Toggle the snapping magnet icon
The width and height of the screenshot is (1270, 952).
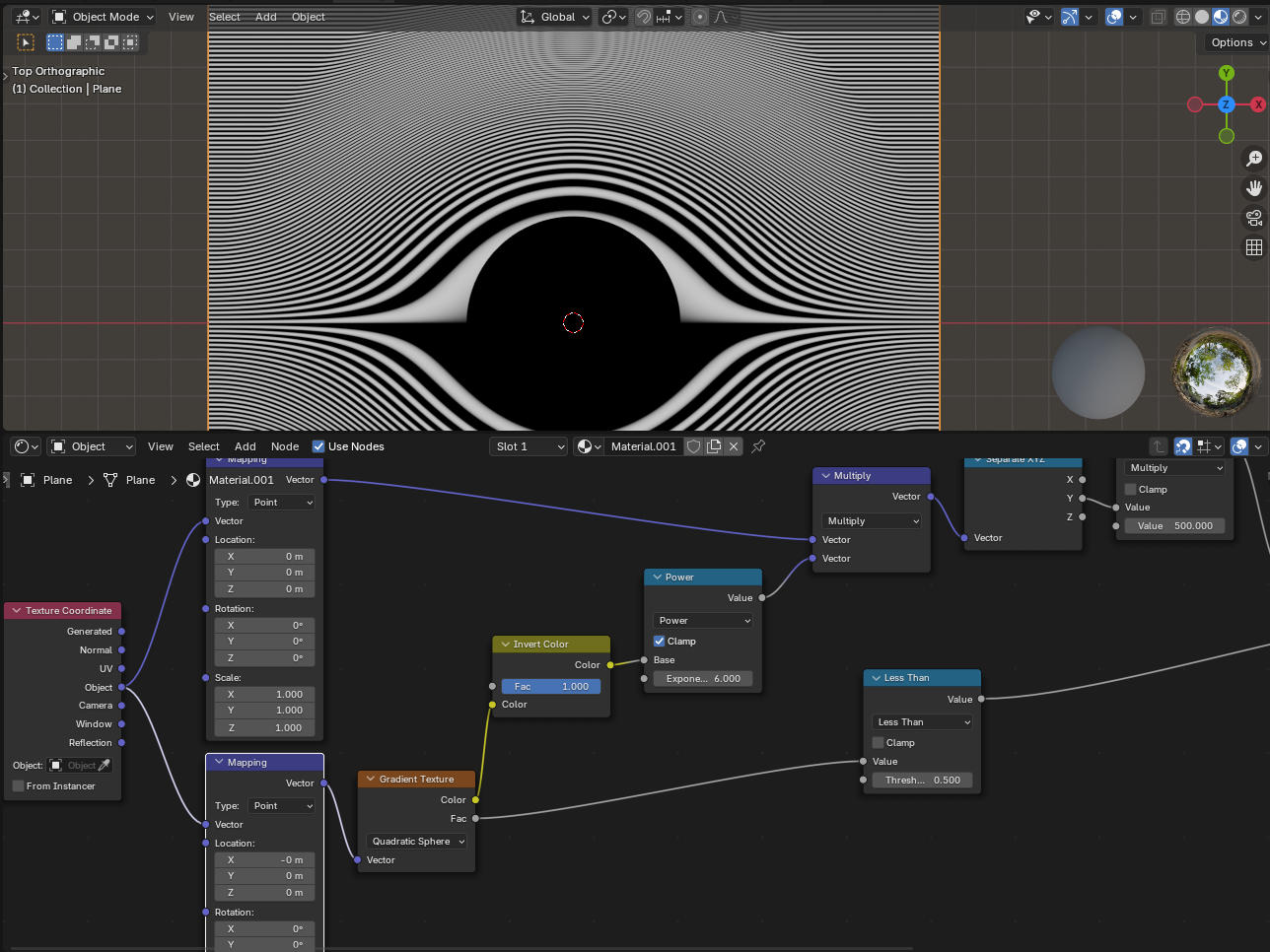point(644,17)
